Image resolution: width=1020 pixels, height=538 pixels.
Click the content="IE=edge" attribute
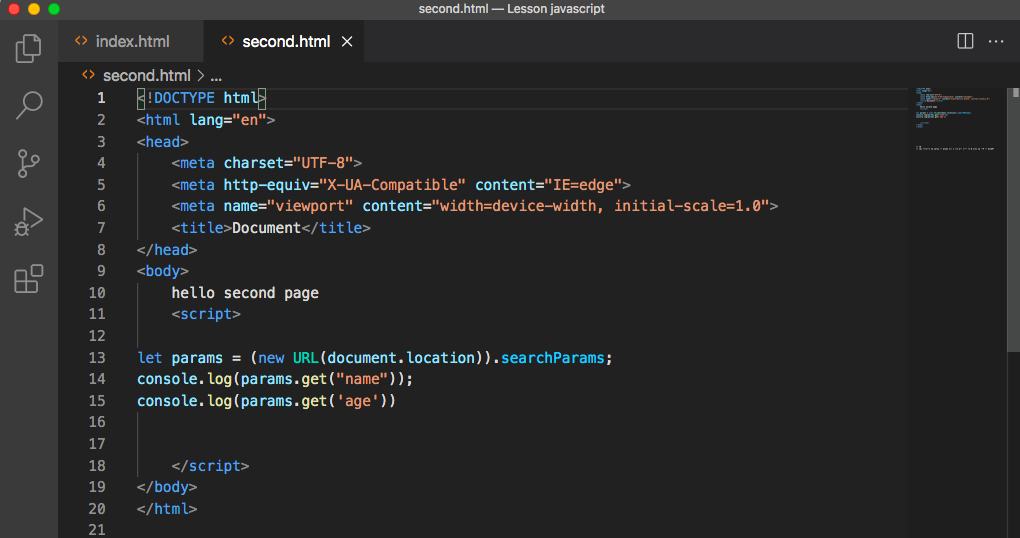[x=548, y=185]
